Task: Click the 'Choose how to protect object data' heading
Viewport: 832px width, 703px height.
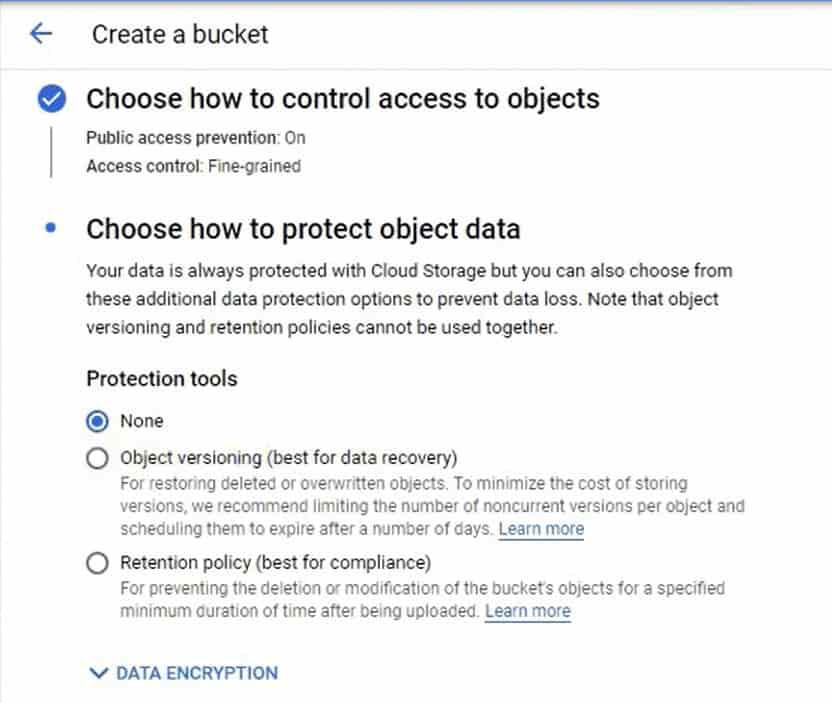Action: (x=303, y=229)
